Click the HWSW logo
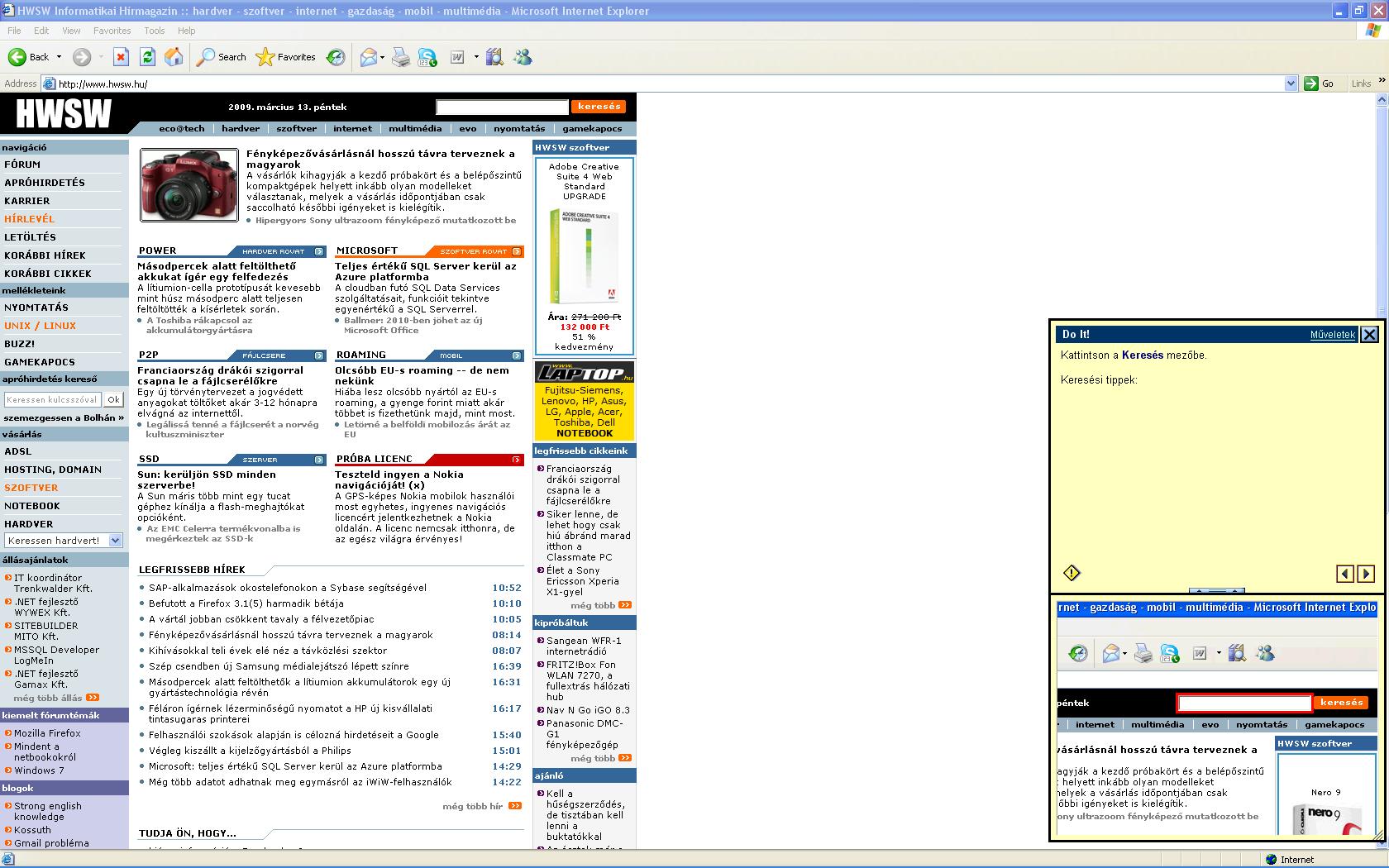This screenshot has height=868, width=1389. [63, 113]
